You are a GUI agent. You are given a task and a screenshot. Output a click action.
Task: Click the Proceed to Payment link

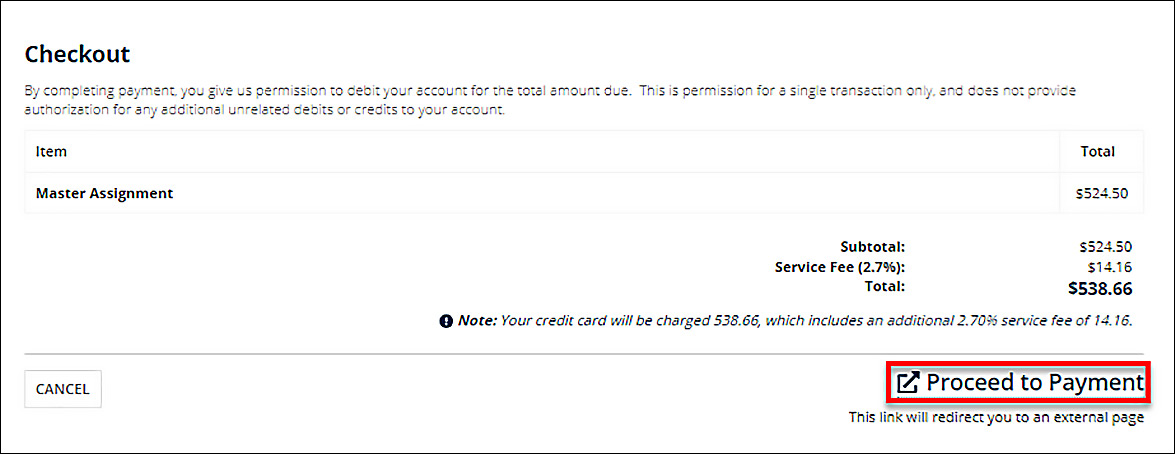(x=1034, y=382)
